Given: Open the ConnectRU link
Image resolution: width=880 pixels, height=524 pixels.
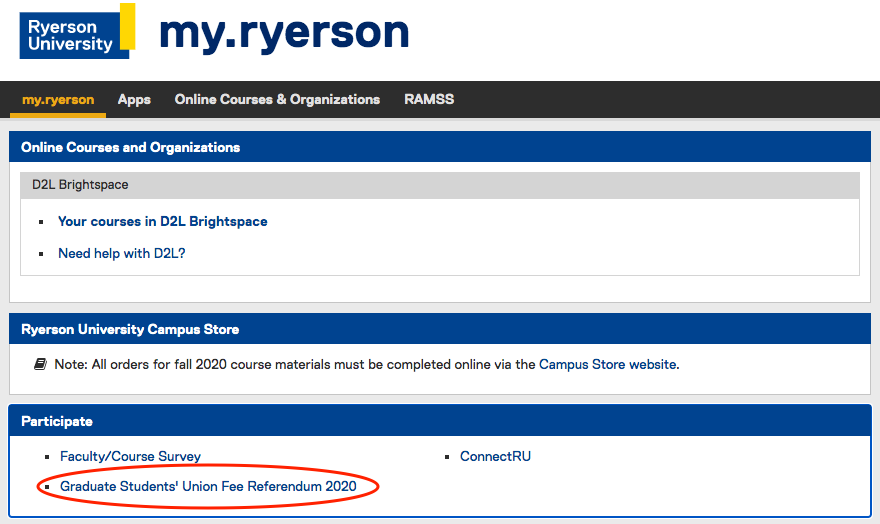Looking at the screenshot, I should (496, 456).
